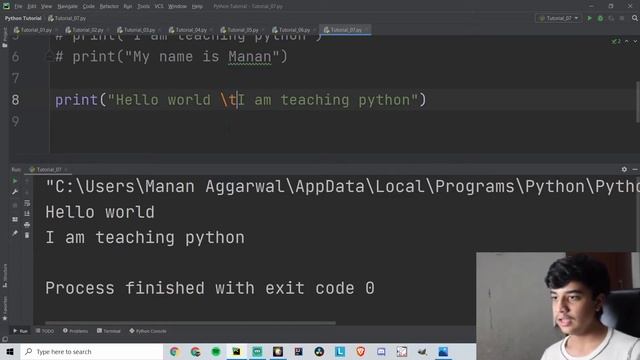
Task: Open the Favorites tool window sidebar
Action: point(5,309)
